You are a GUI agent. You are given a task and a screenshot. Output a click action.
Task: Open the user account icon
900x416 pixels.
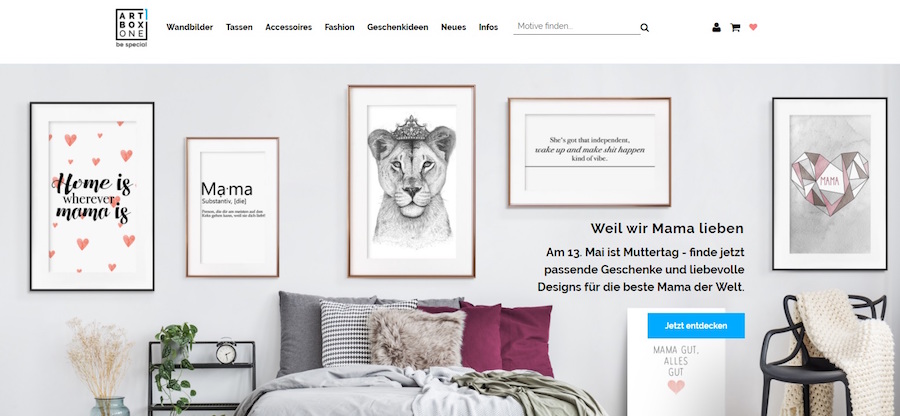point(716,27)
